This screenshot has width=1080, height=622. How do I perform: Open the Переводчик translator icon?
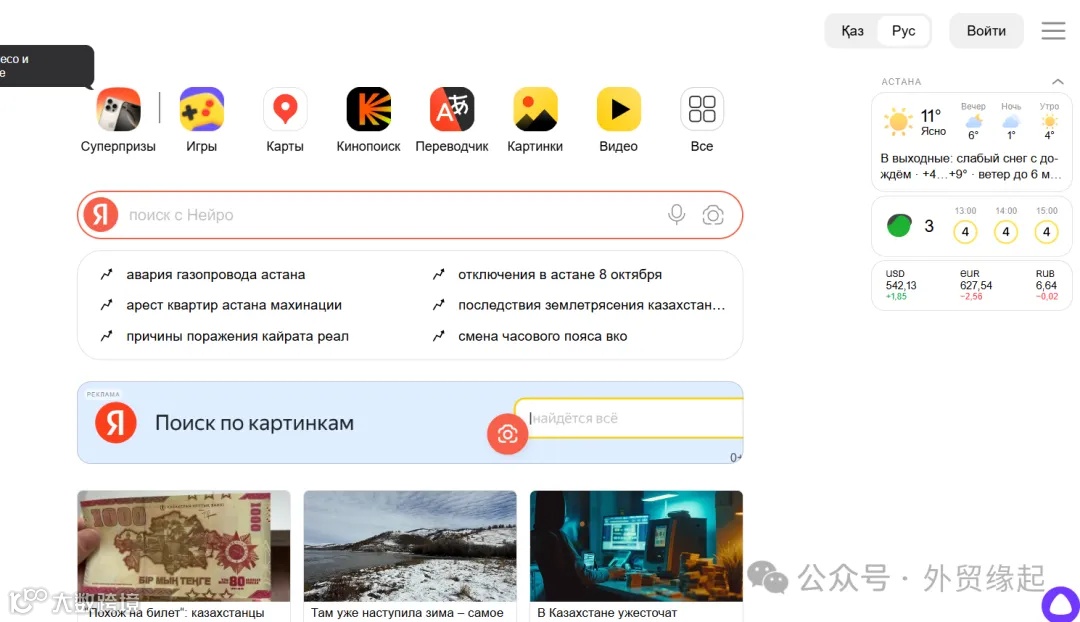point(452,109)
